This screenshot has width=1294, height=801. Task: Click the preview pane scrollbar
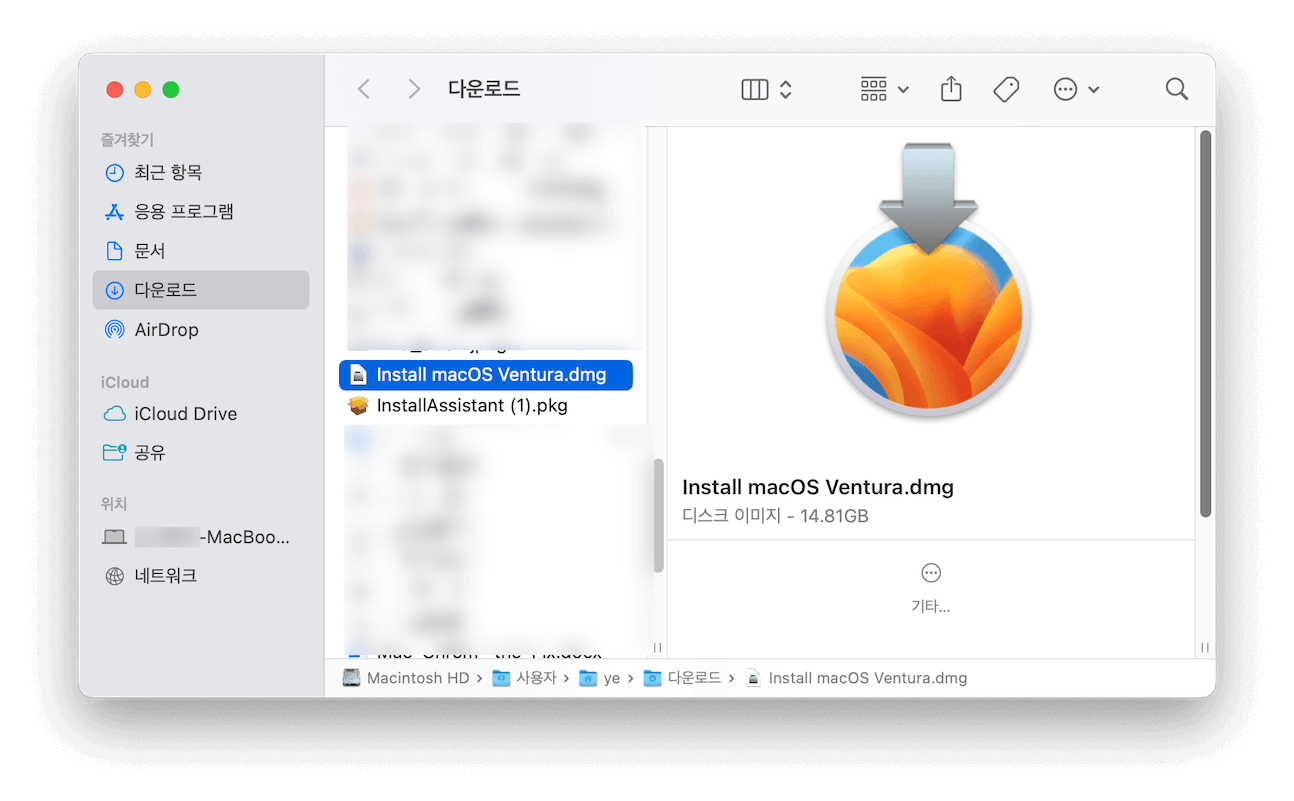pyautogui.click(x=1206, y=324)
